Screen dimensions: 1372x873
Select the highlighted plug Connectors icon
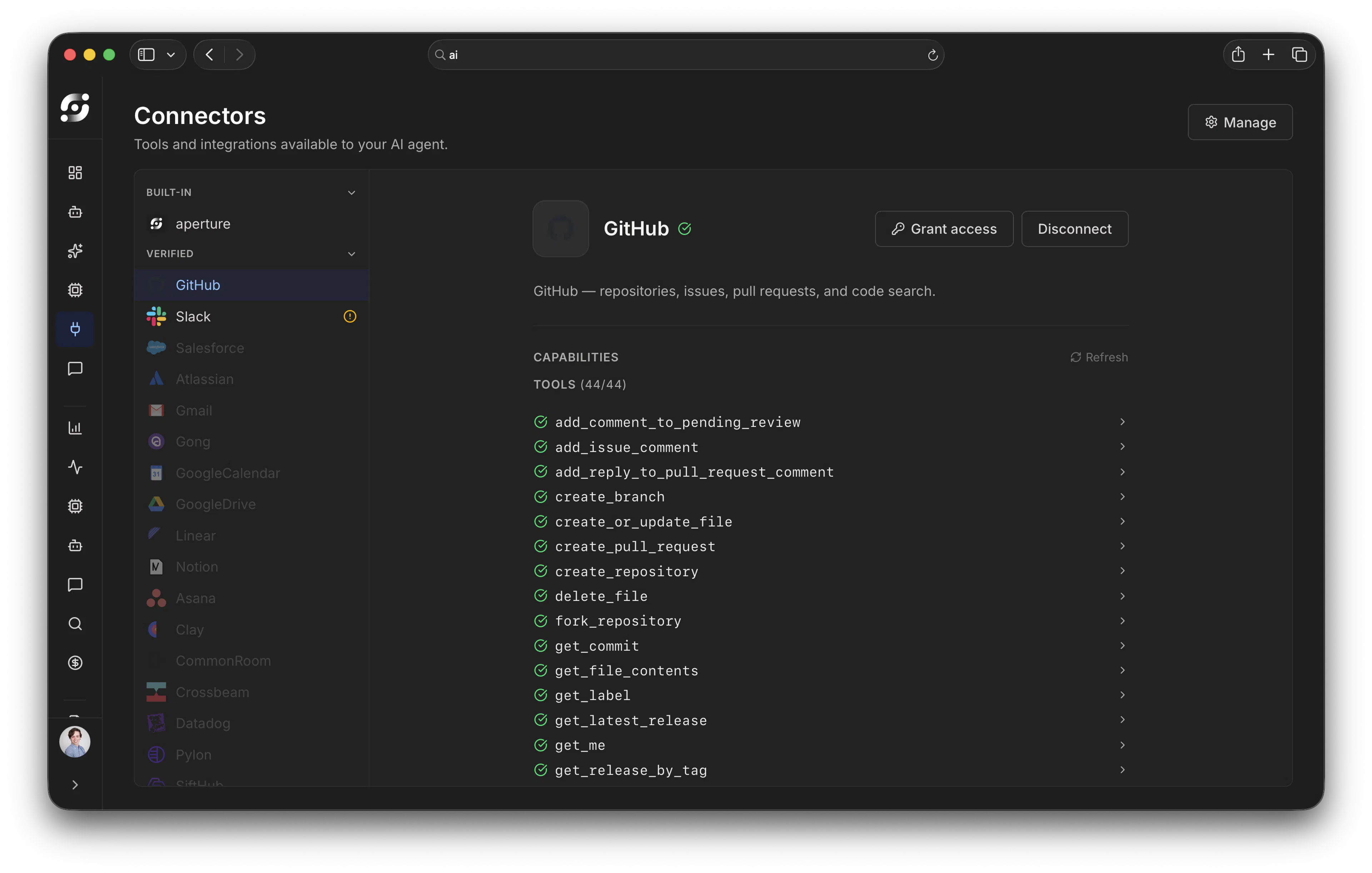tap(75, 329)
